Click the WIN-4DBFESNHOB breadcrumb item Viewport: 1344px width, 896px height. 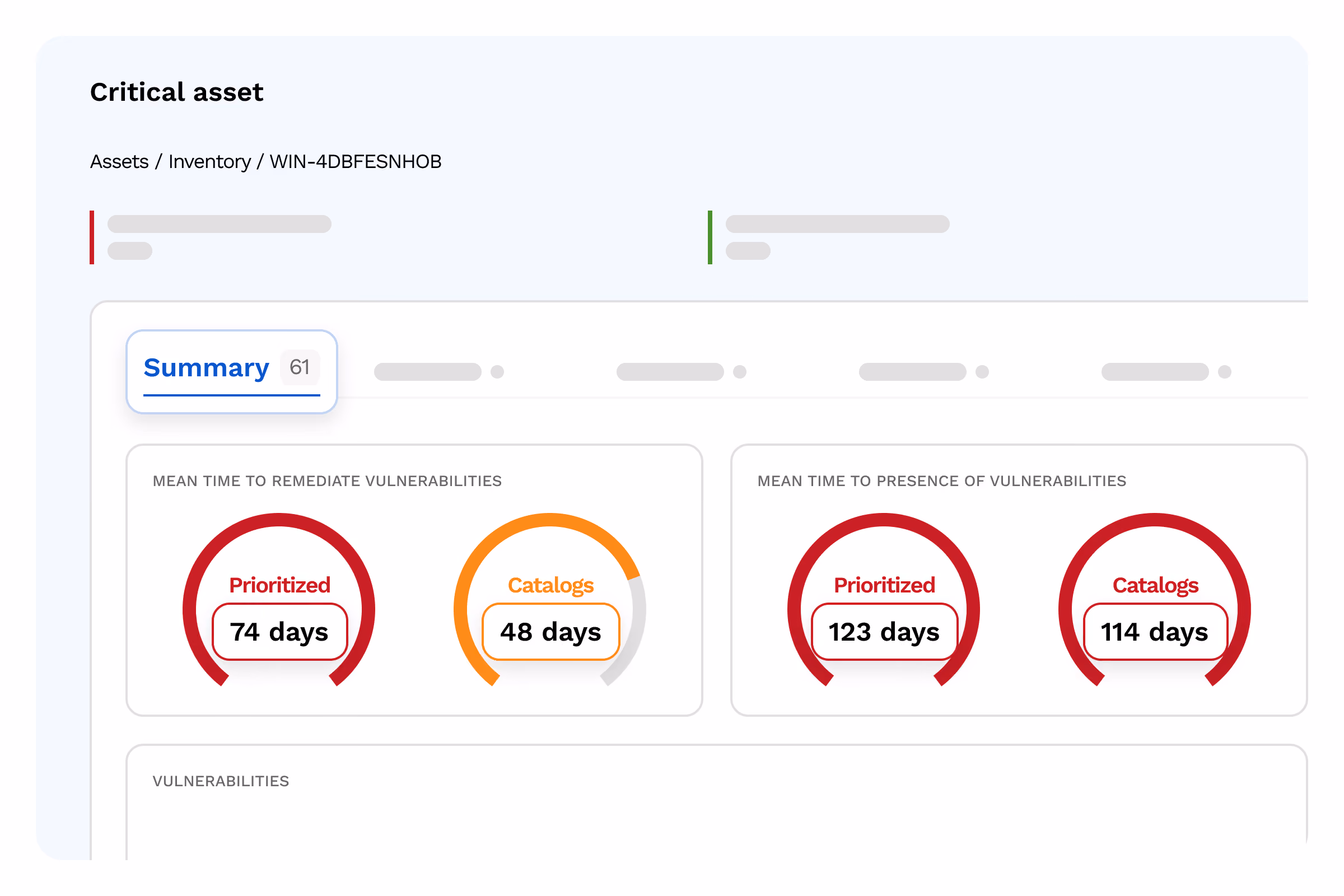click(356, 162)
